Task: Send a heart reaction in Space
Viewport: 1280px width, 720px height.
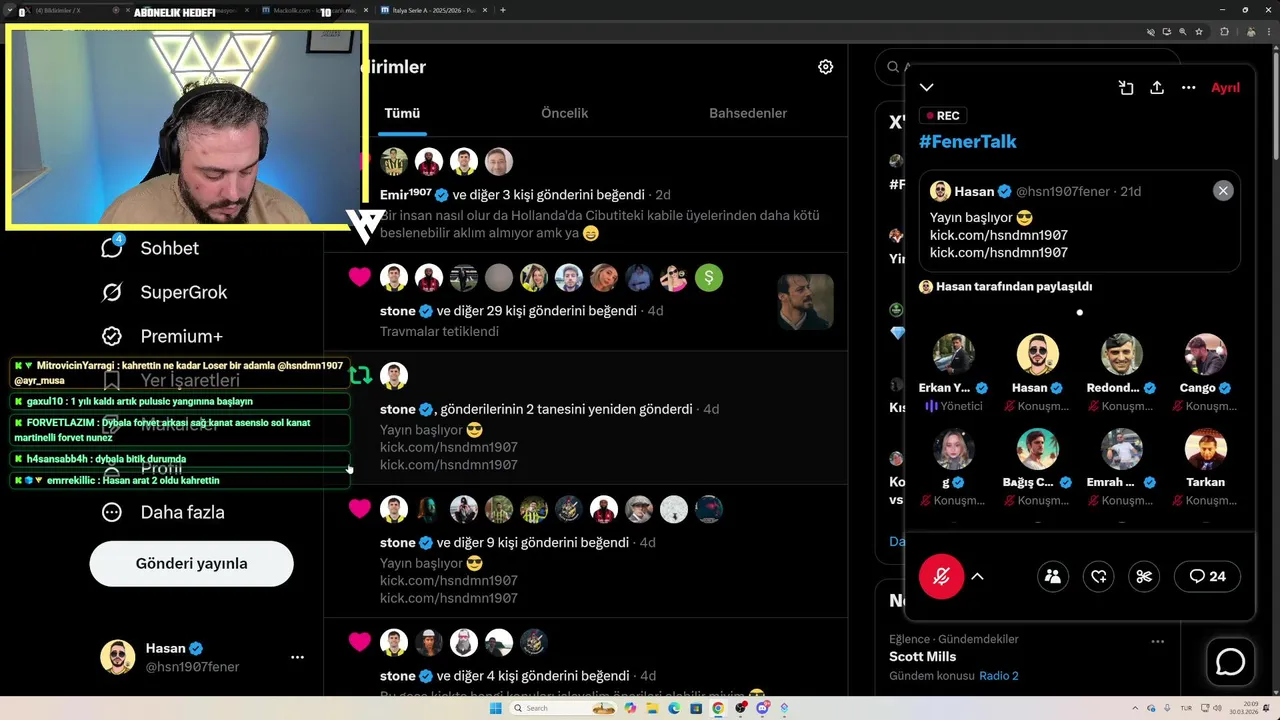Action: click(x=1098, y=576)
